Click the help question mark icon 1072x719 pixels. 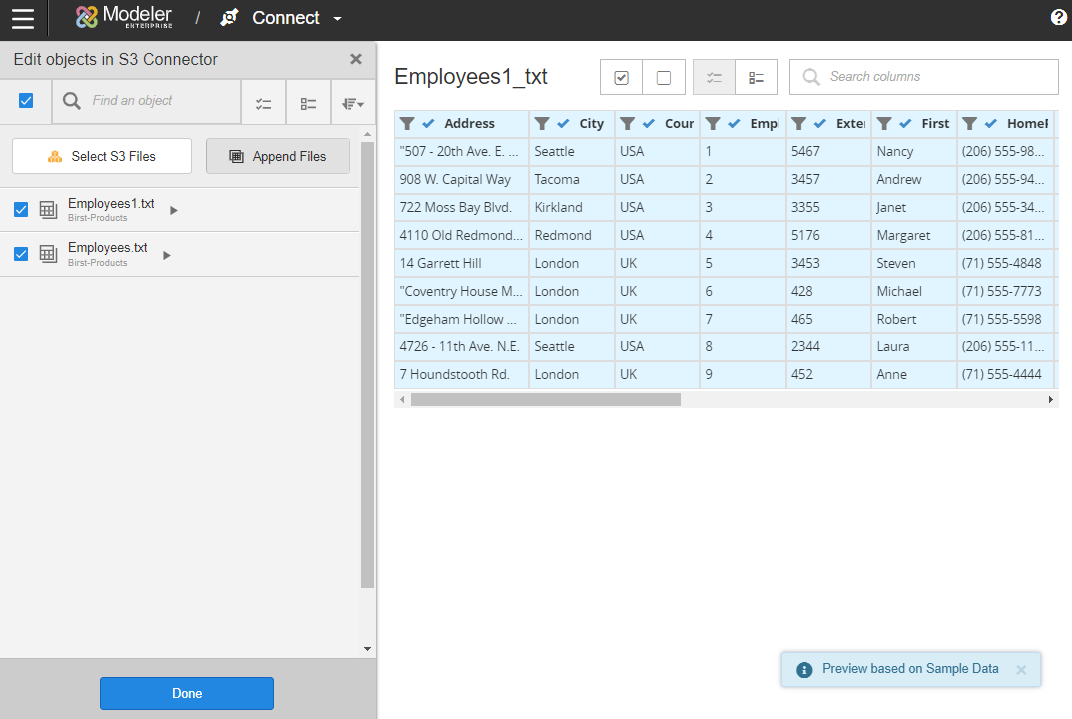[1059, 18]
